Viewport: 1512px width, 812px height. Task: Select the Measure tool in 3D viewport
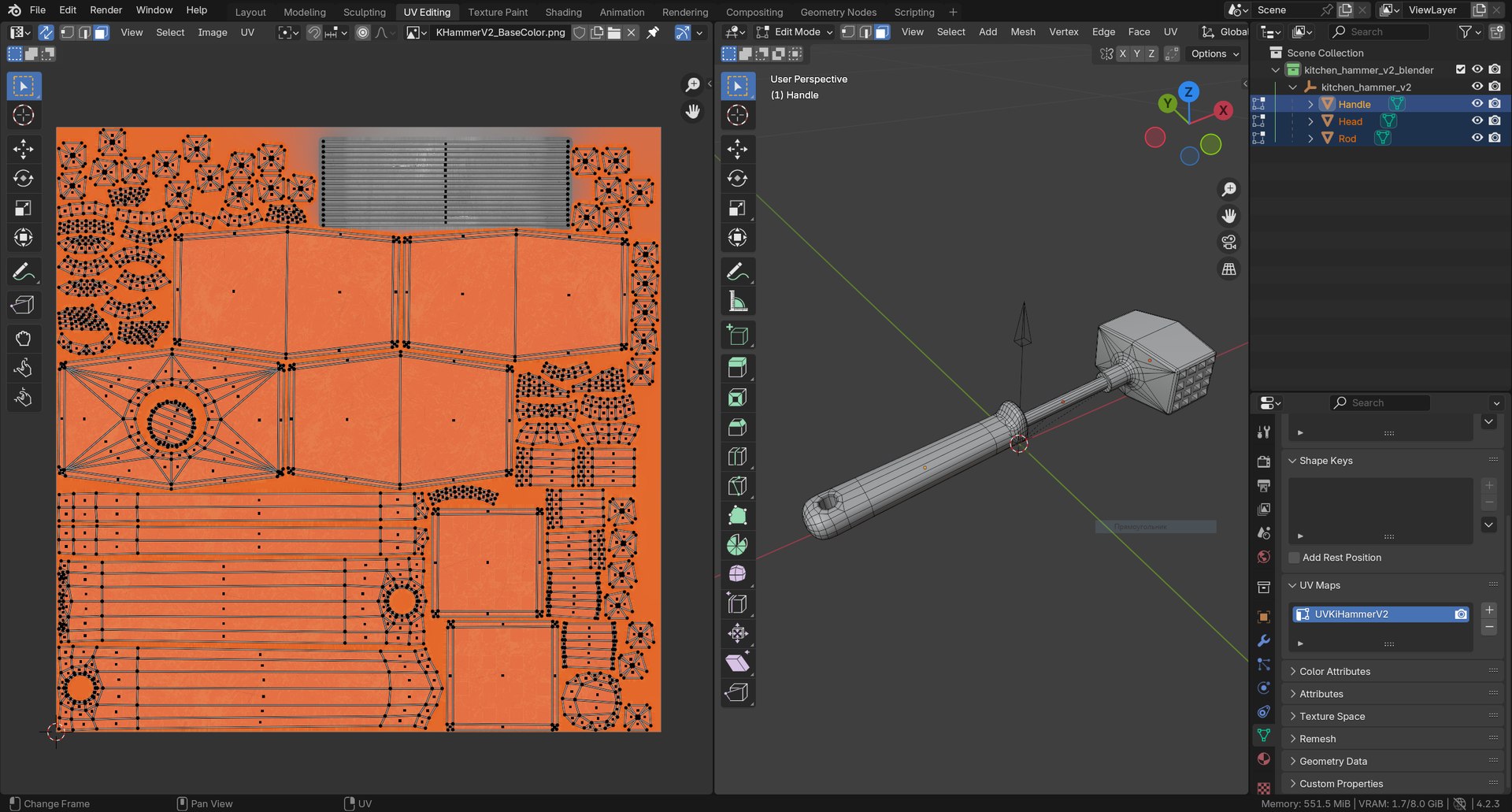coord(738,302)
